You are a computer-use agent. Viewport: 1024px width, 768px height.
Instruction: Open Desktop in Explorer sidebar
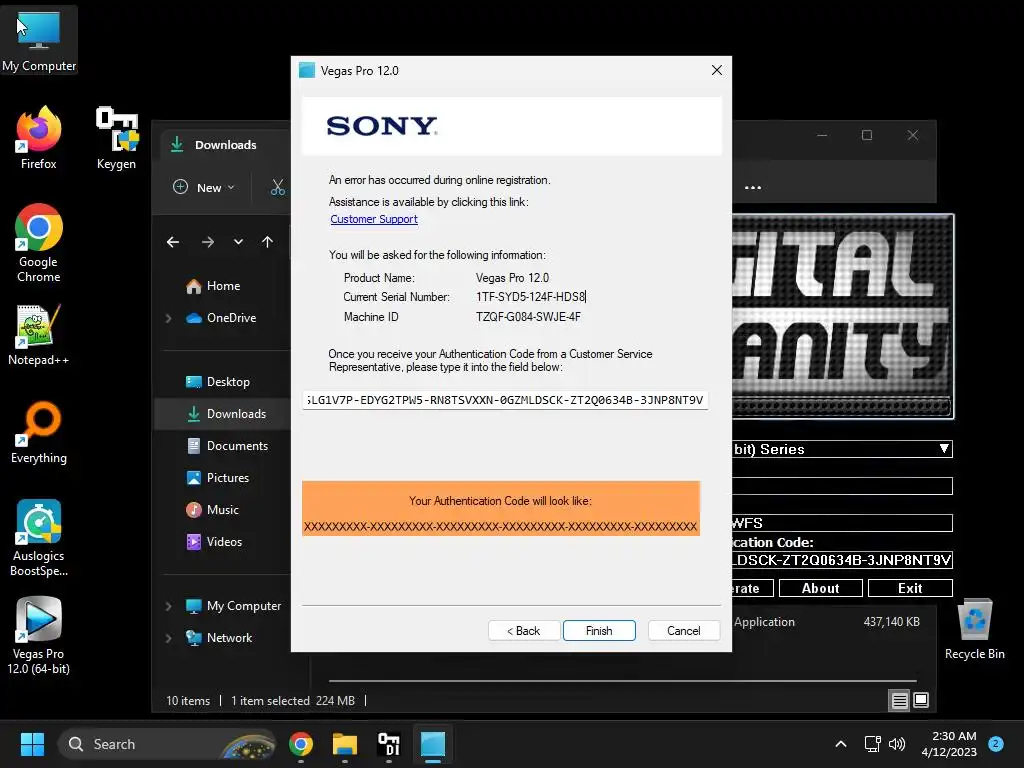[218, 382]
